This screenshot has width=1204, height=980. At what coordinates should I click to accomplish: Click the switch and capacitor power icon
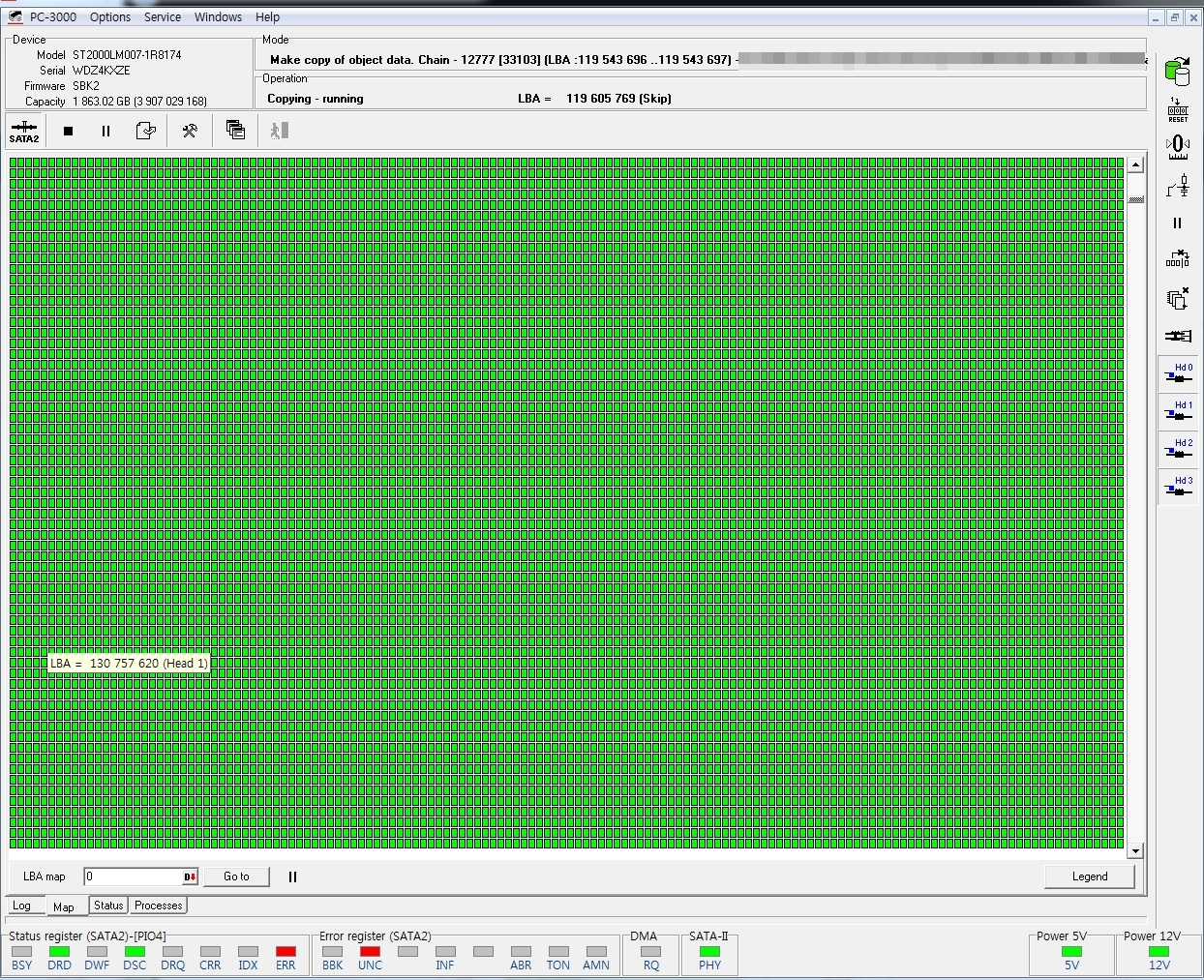[1178, 186]
